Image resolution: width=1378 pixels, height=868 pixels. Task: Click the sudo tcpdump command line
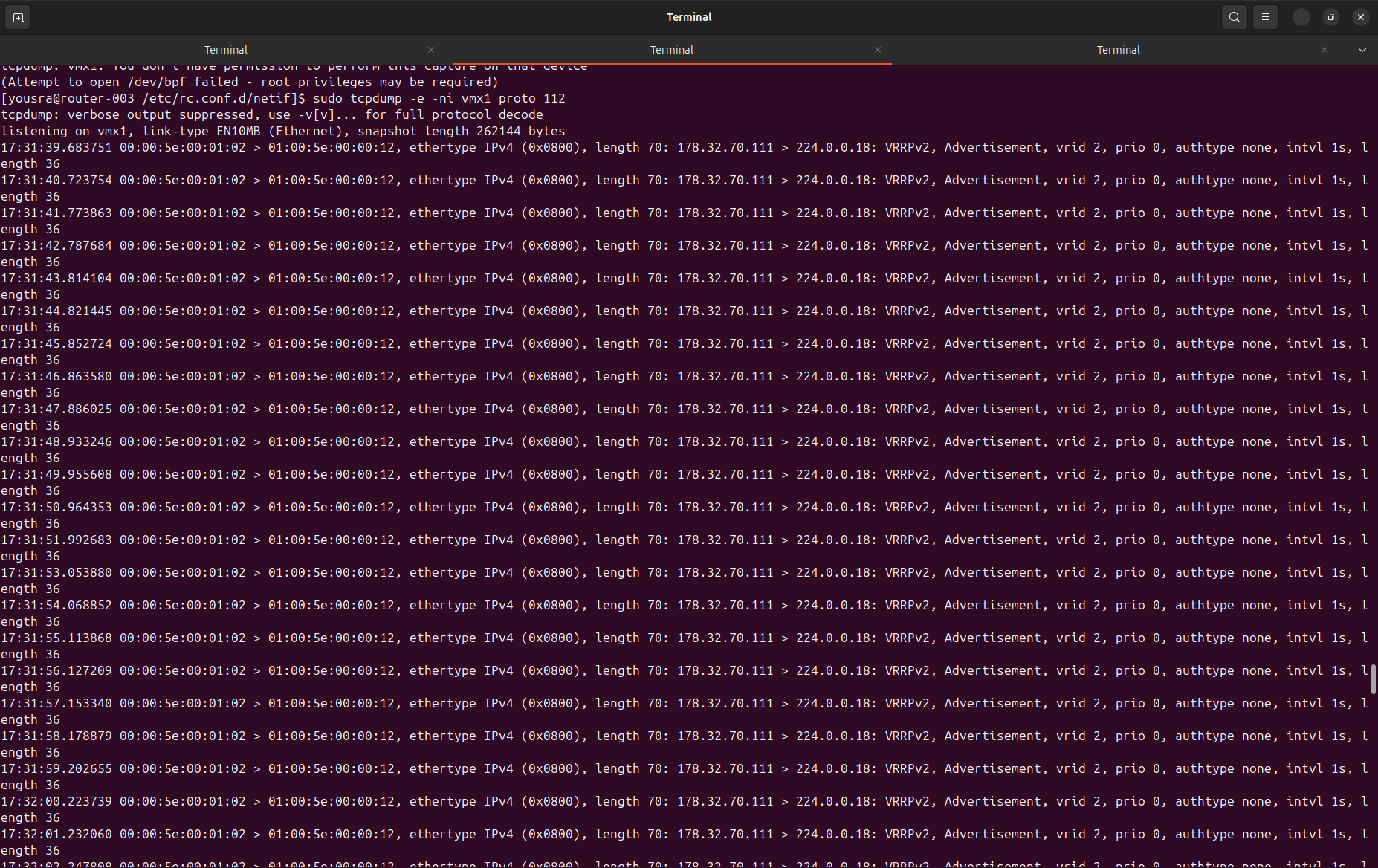pyautogui.click(x=439, y=98)
